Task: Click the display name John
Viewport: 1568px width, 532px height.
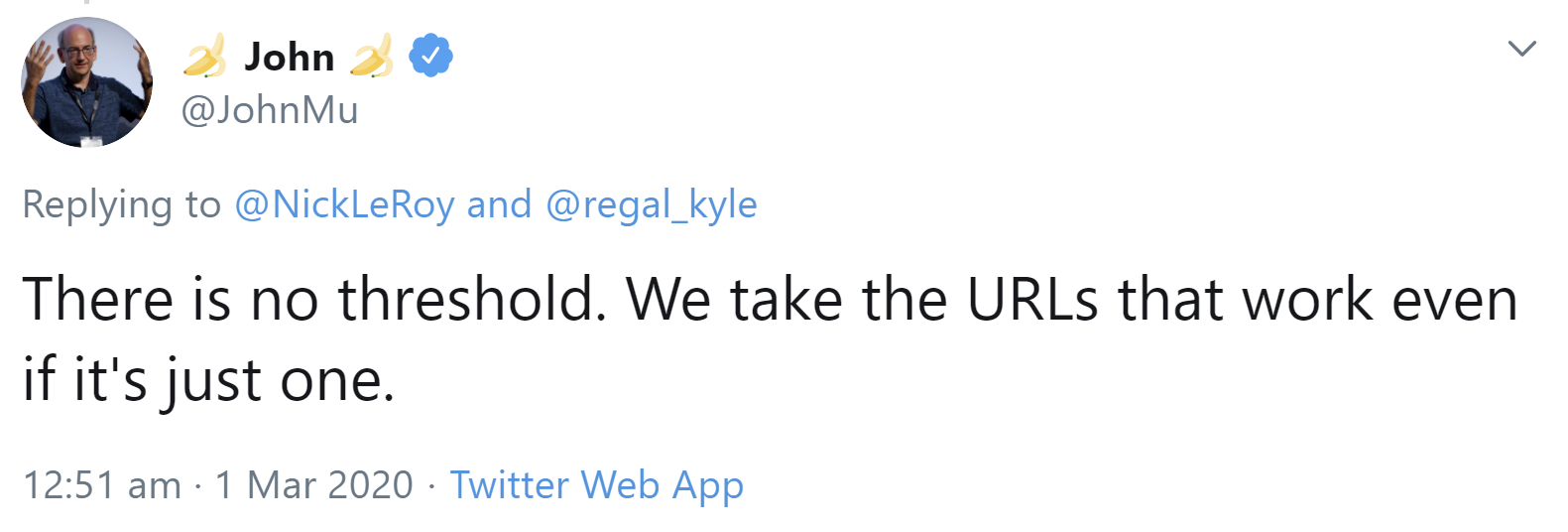Action: point(289,57)
